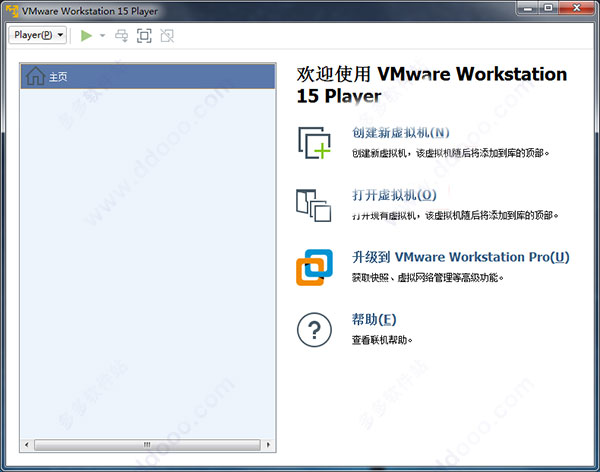The height and width of the screenshot is (472, 600).
Task: Click the open virtual machine icon
Action: click(313, 205)
